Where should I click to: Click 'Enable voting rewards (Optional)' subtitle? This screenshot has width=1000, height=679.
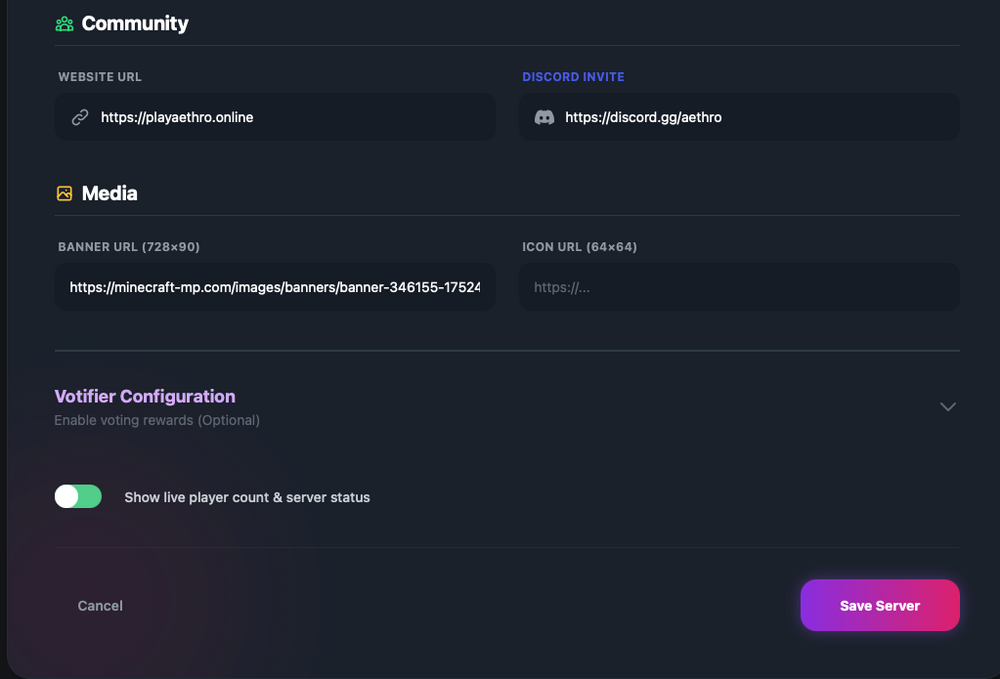[x=157, y=420]
